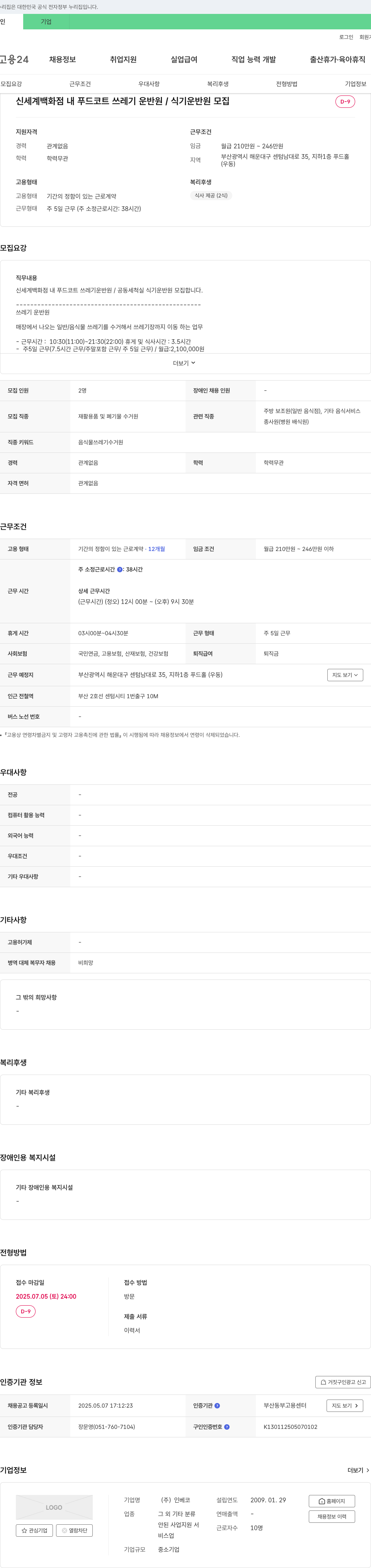Click the company LOGO thumbnail
This screenshot has width=371, height=1568.
tap(54, 1508)
